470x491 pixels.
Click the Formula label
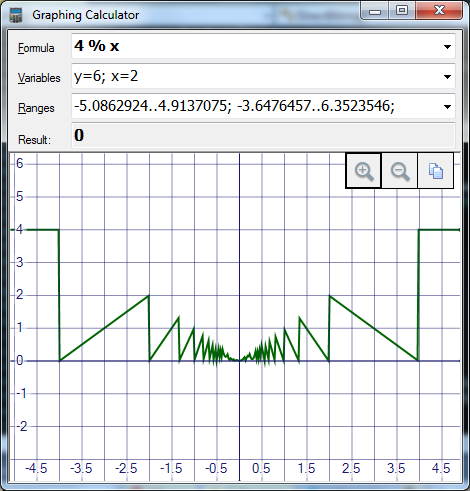(36, 48)
